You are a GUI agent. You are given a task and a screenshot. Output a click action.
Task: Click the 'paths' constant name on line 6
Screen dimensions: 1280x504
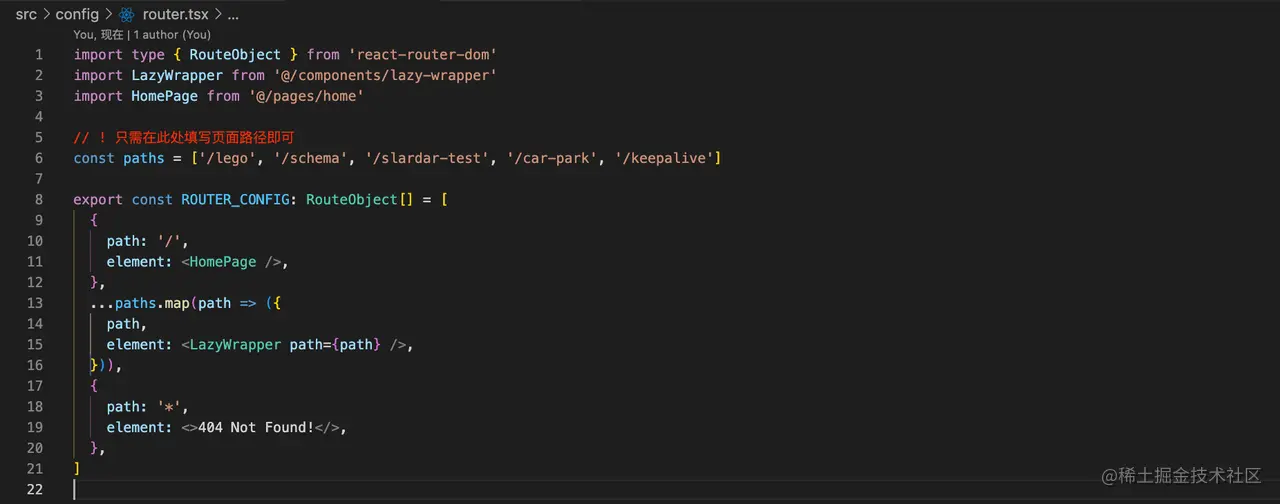point(144,158)
